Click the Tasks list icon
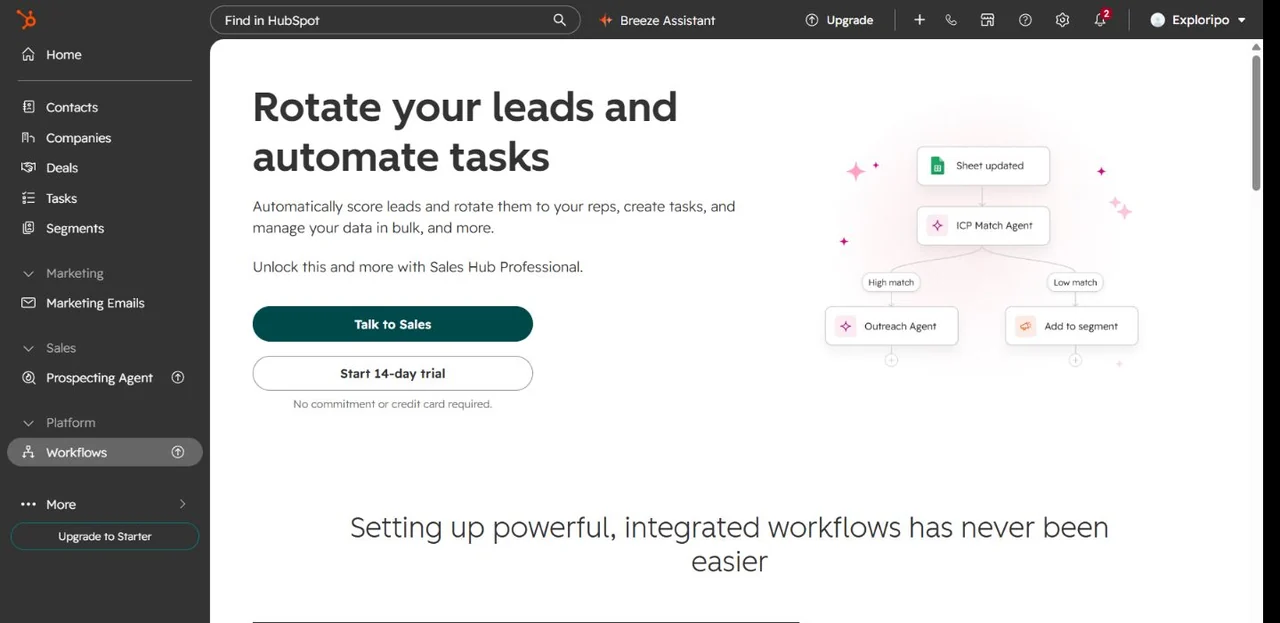Image resolution: width=1280 pixels, height=623 pixels. 28,198
